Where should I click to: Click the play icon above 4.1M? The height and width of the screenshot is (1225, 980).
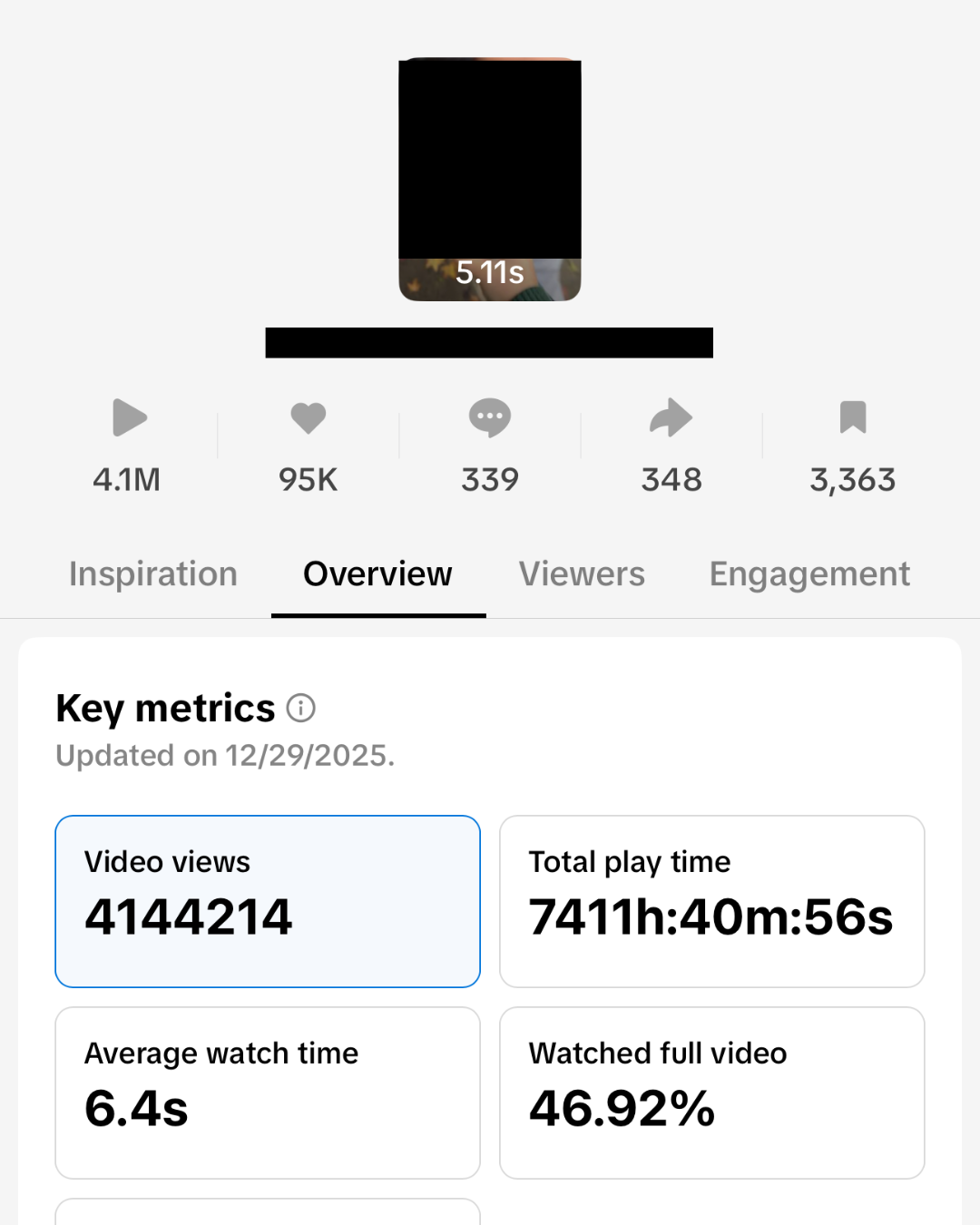point(129,418)
